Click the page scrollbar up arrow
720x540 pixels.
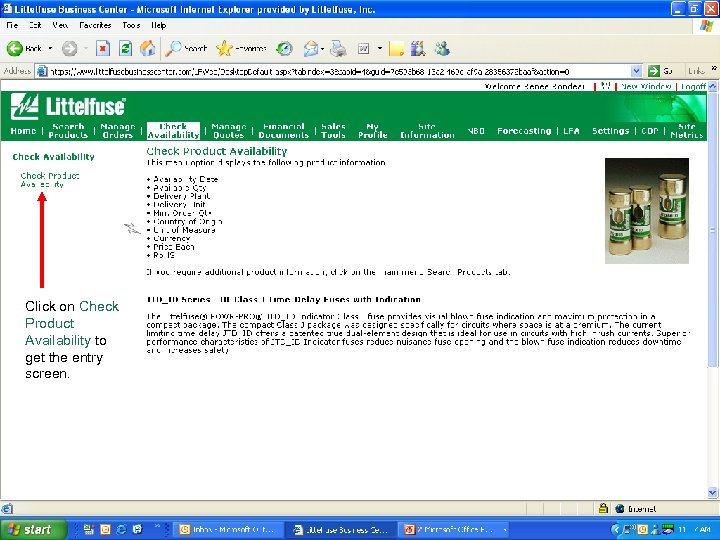(x=712, y=86)
